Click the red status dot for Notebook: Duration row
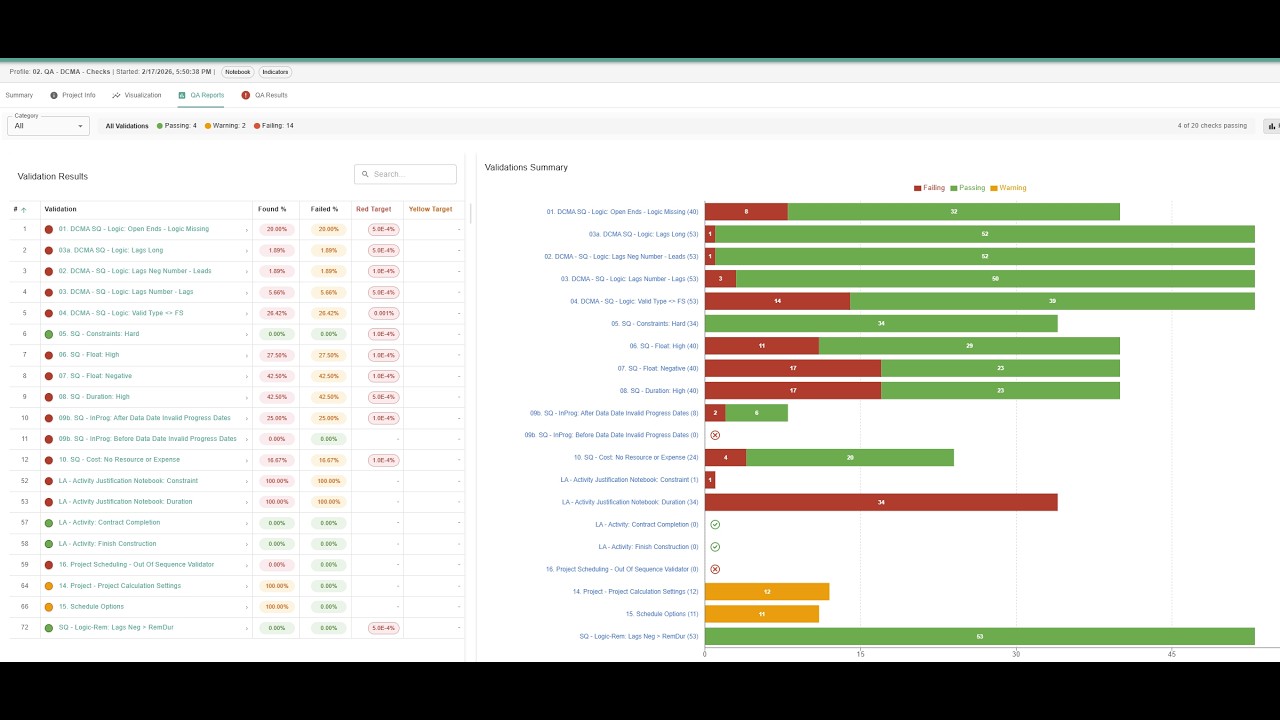This screenshot has height=720, width=1280. pyautogui.click(x=49, y=502)
